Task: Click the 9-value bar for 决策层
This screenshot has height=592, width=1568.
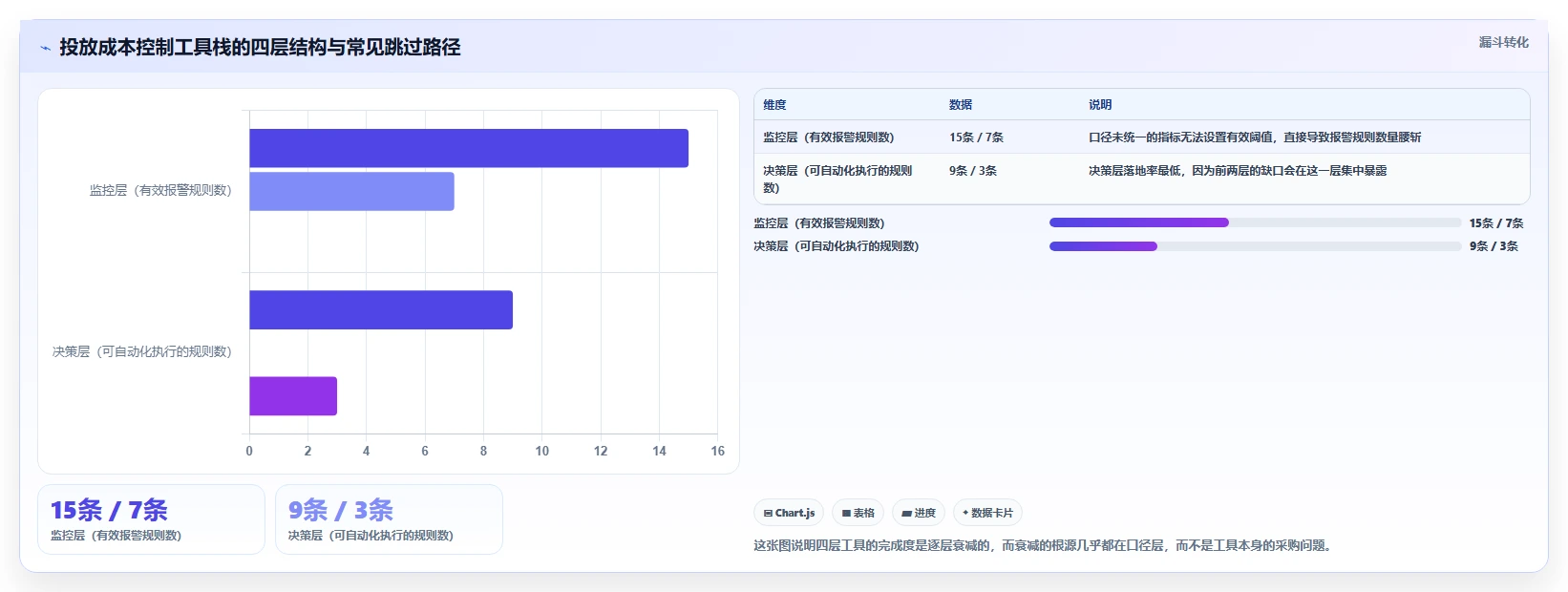Action: point(381,309)
